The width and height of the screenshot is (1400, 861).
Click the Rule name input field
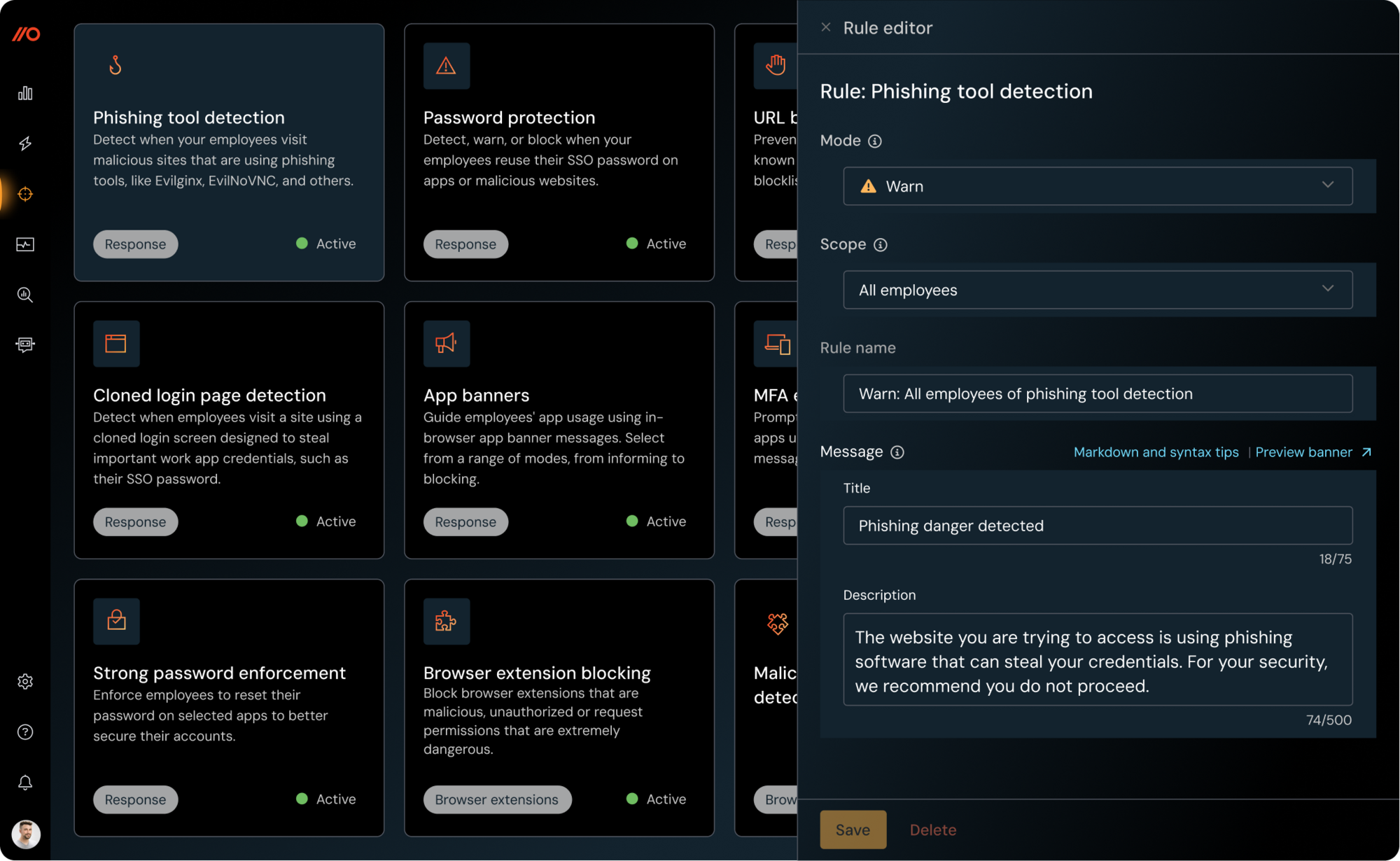coord(1097,393)
